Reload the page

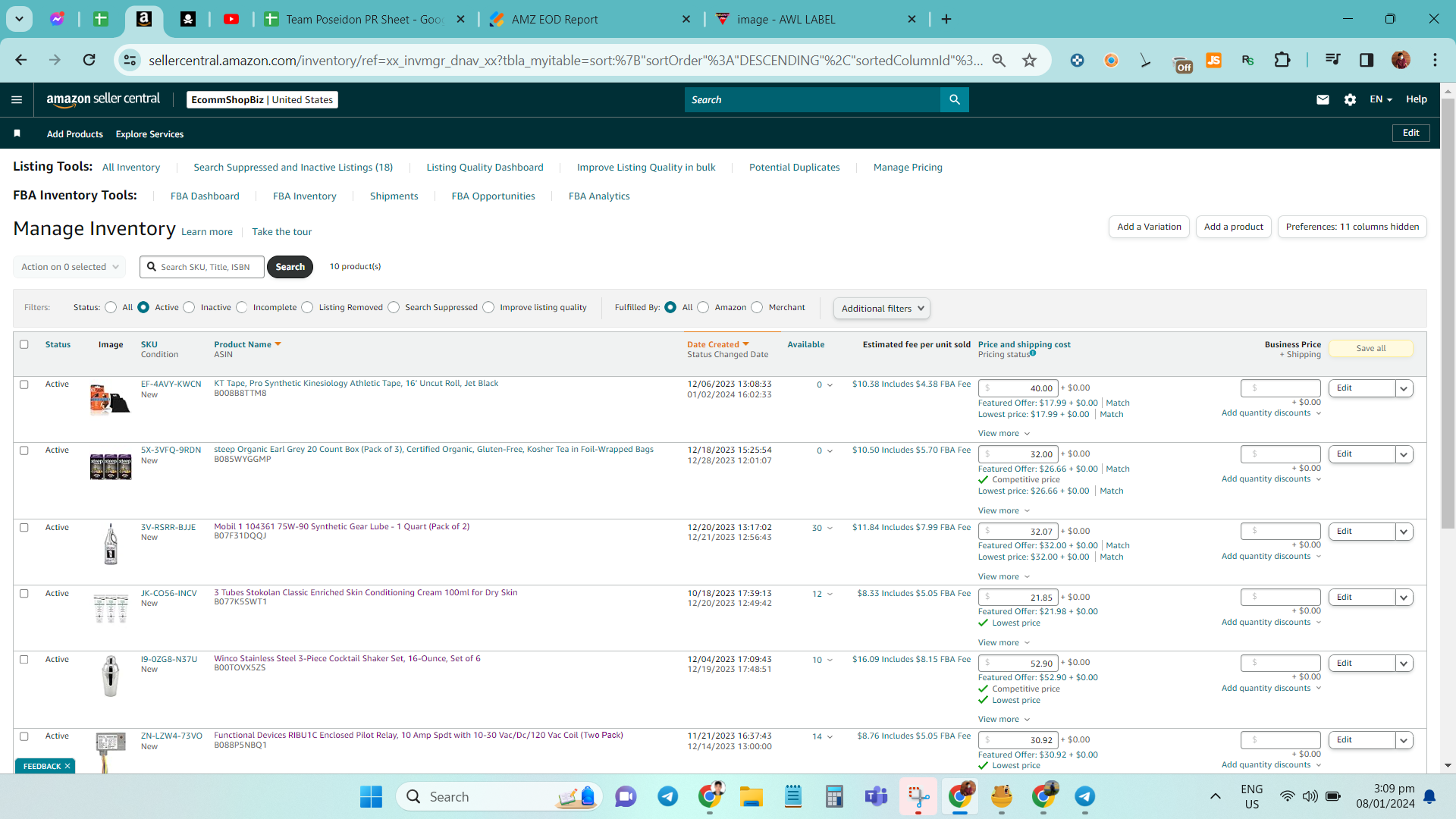(89, 60)
